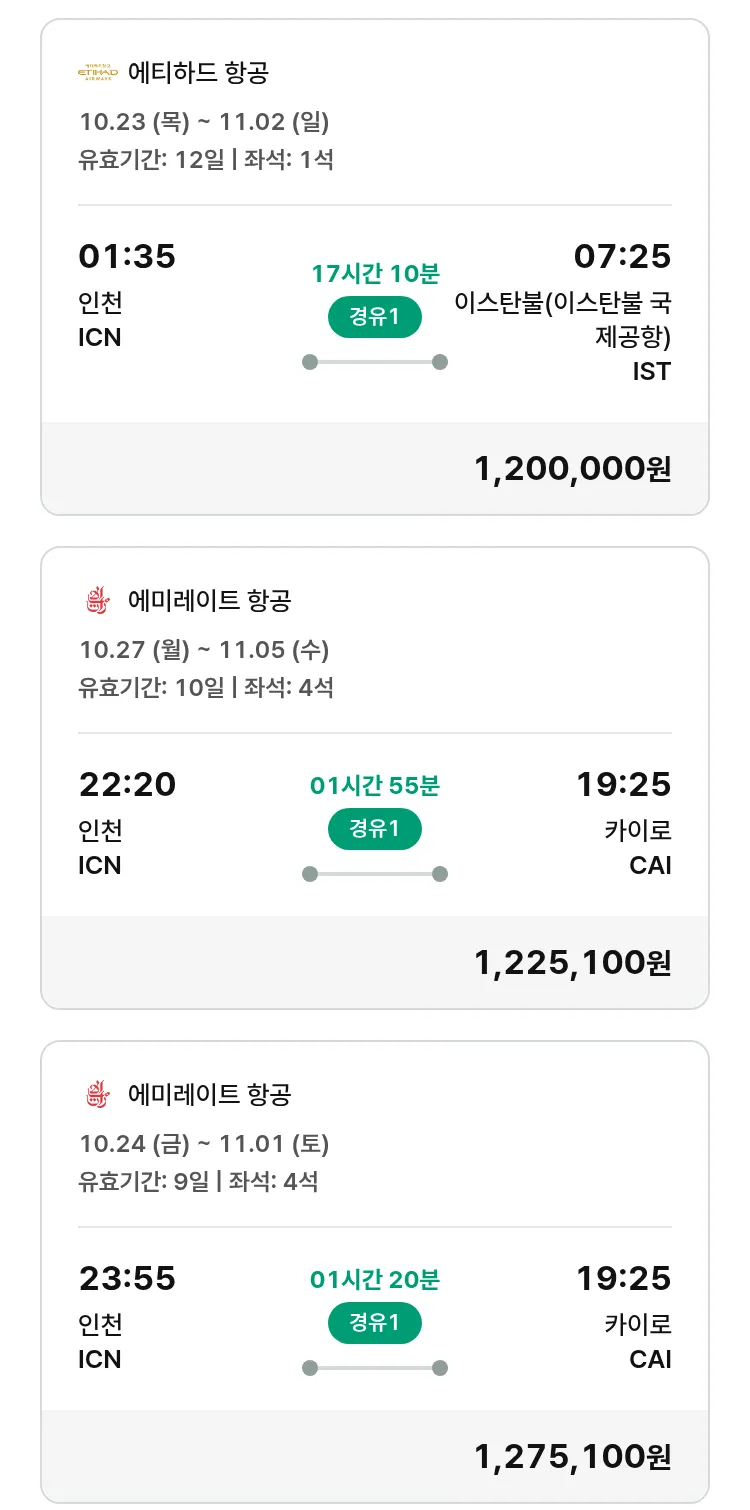The width and height of the screenshot is (750, 1510).
Task: Click the 22:20 departure time
Action: (x=127, y=785)
